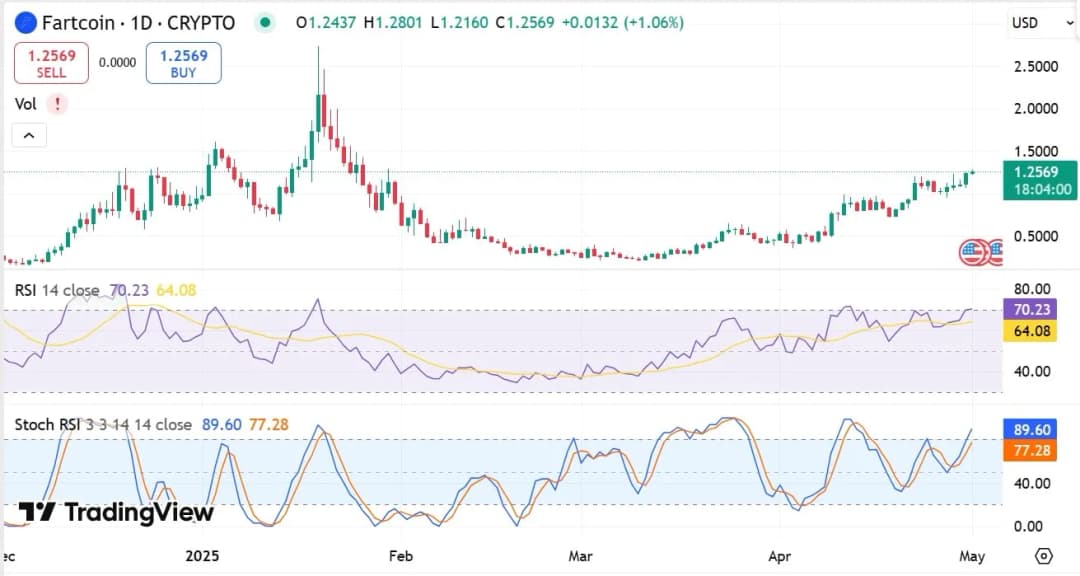Open the USD currency dropdown
The image size is (1080, 576).
pos(1033,22)
